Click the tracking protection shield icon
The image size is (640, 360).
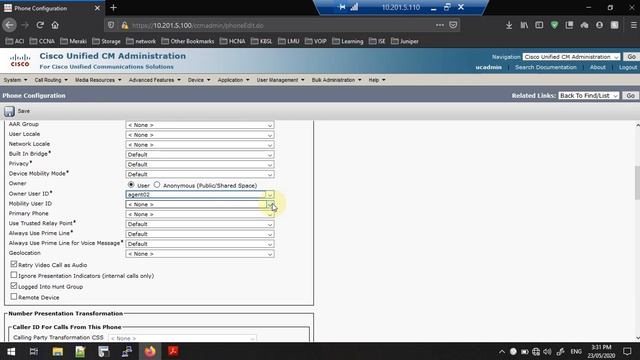coord(111,25)
